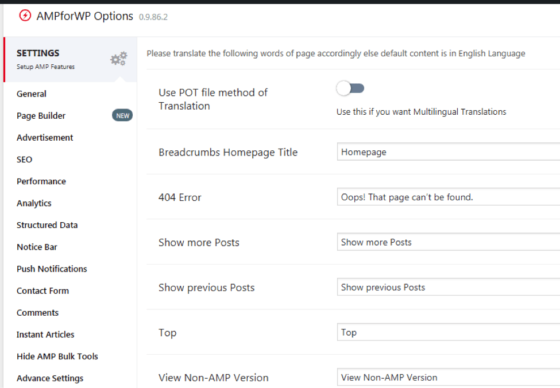Focus the Show more Posts input
This screenshot has width=560, height=388.
tap(449, 242)
